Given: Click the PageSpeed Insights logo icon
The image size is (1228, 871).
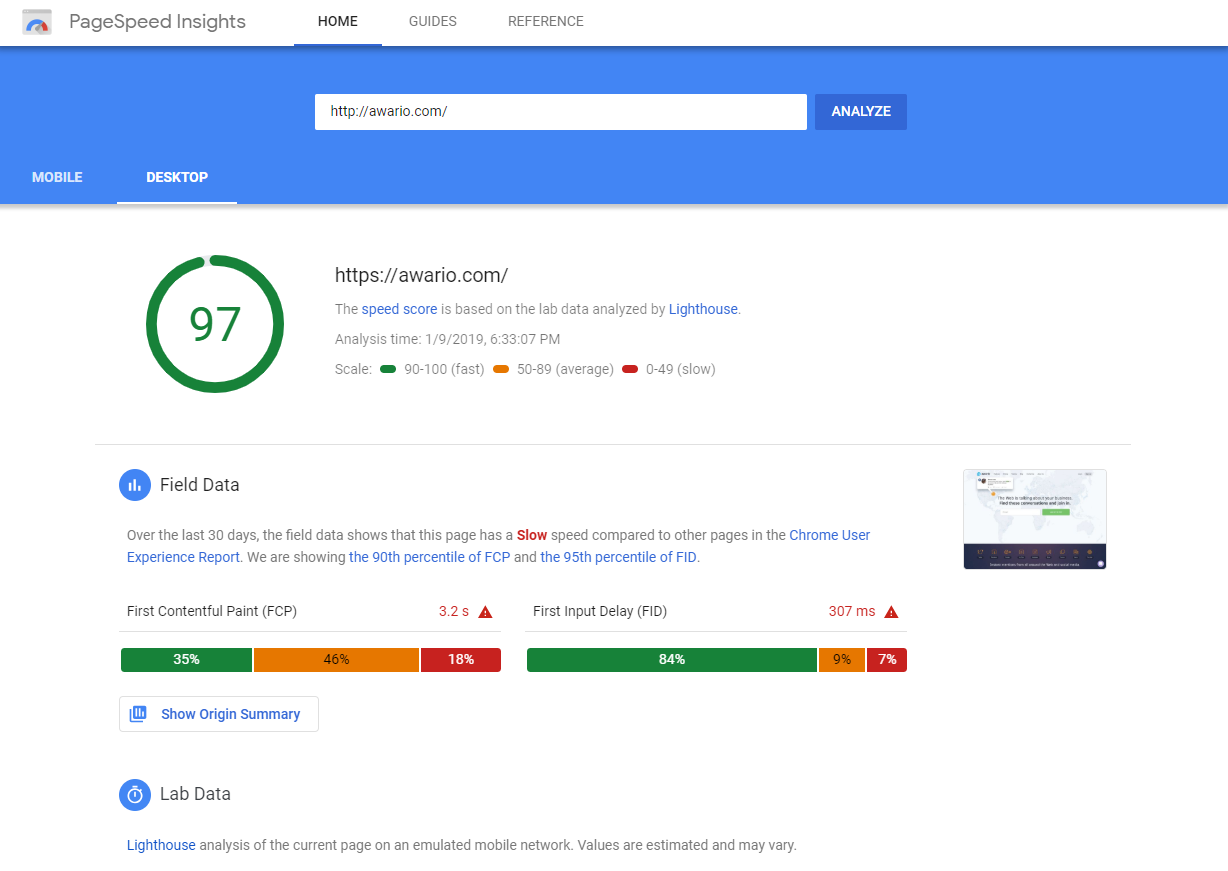Looking at the screenshot, I should click(x=37, y=22).
